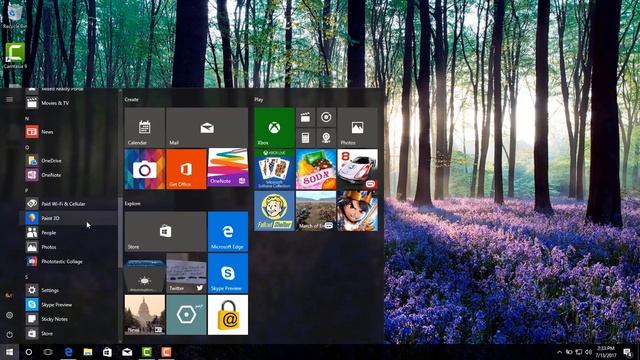The image size is (640, 360).
Task: Click the Power button in Start sidebar
Action: (9, 334)
